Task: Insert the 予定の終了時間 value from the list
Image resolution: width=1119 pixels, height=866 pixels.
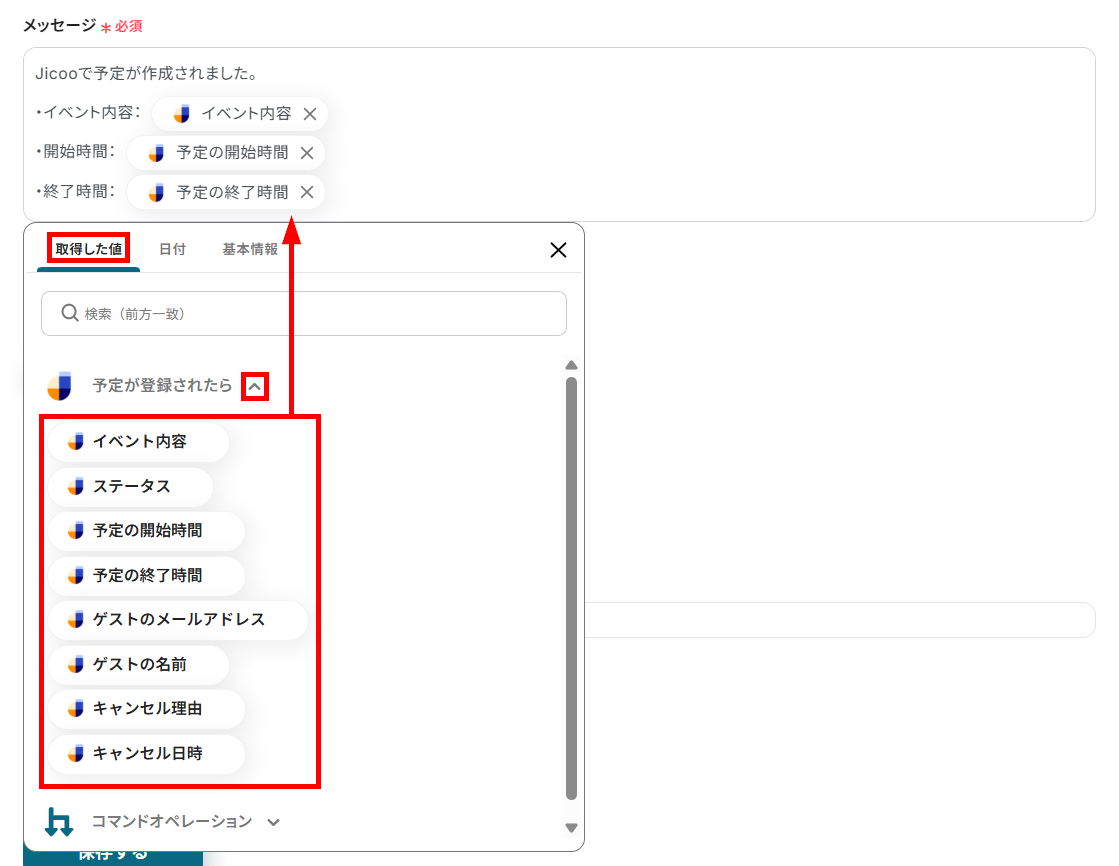Action: tap(147, 575)
